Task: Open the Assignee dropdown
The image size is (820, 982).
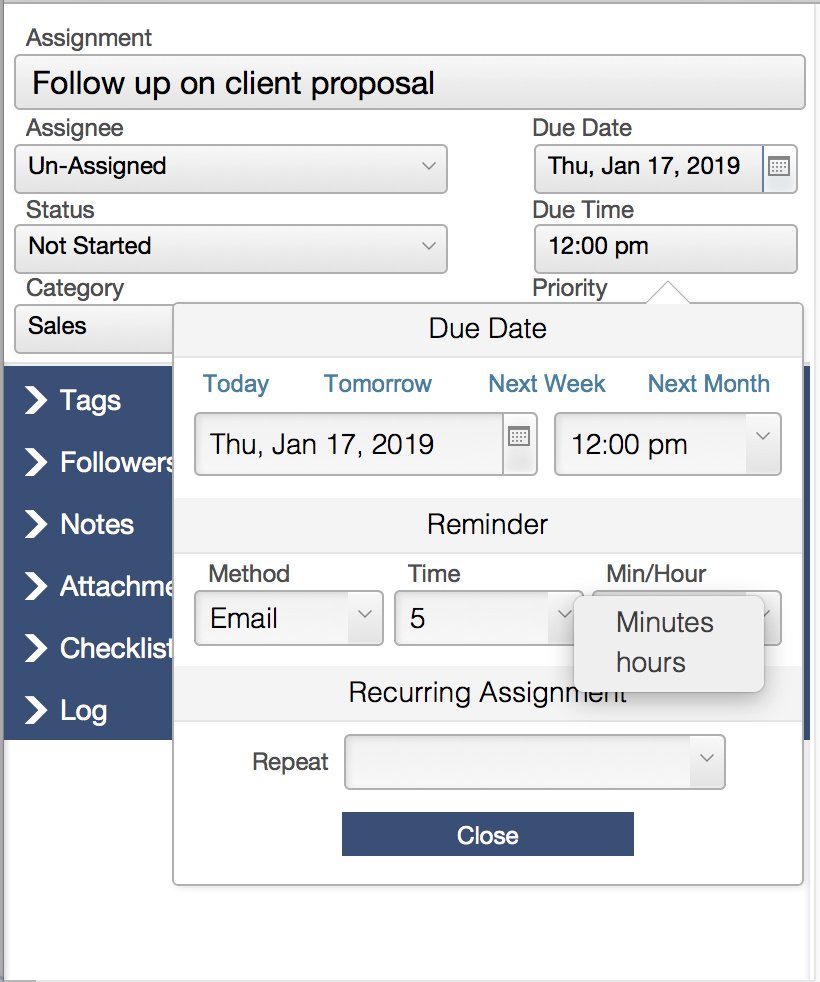Action: click(x=230, y=169)
